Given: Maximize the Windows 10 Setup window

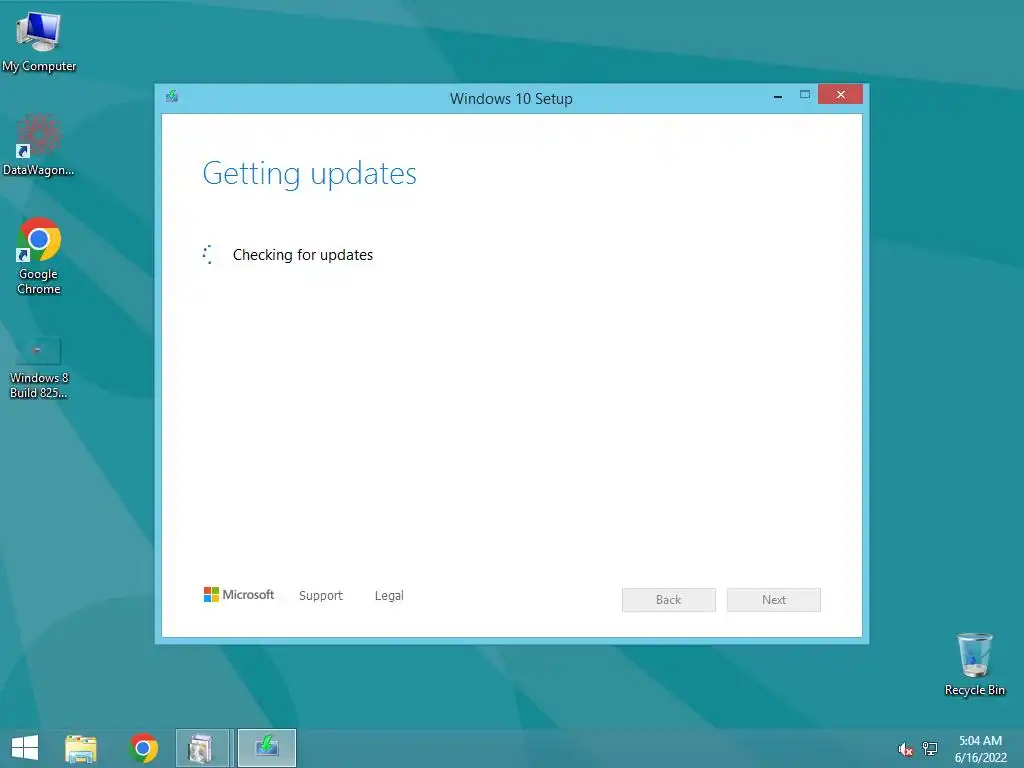Looking at the screenshot, I should [805, 95].
